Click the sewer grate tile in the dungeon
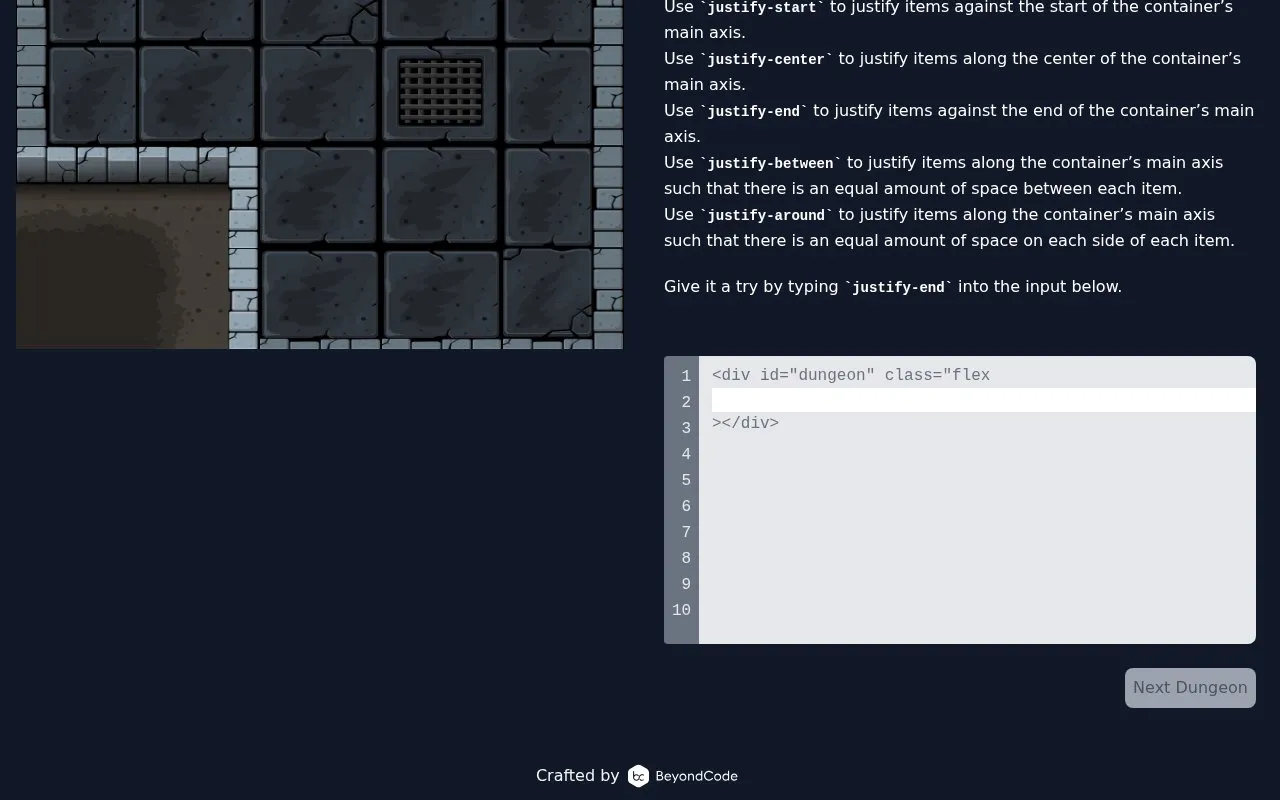 pos(440,92)
